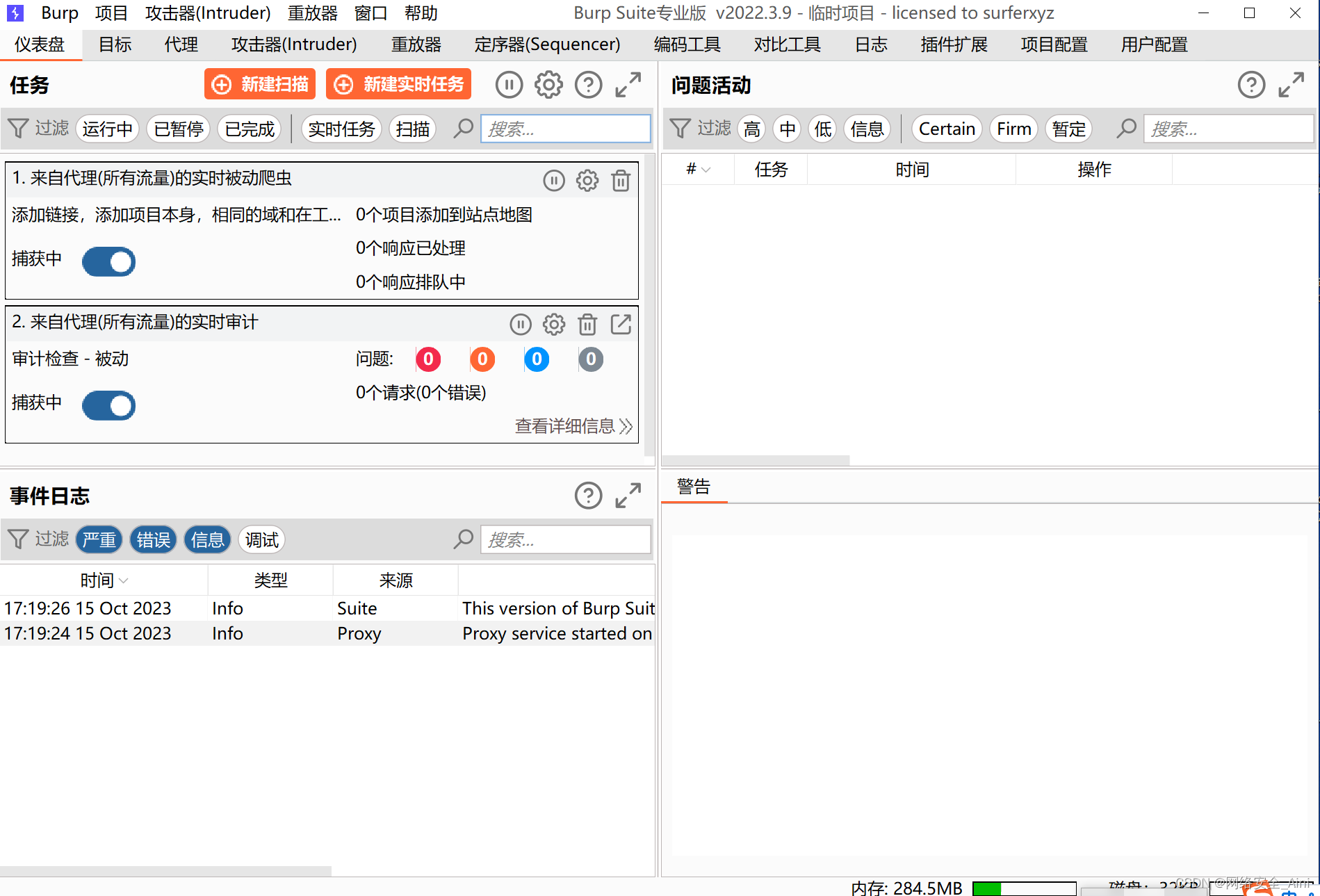The image size is (1320, 896).
Task: Click the Issue activity filter funnel icon
Action: click(680, 129)
